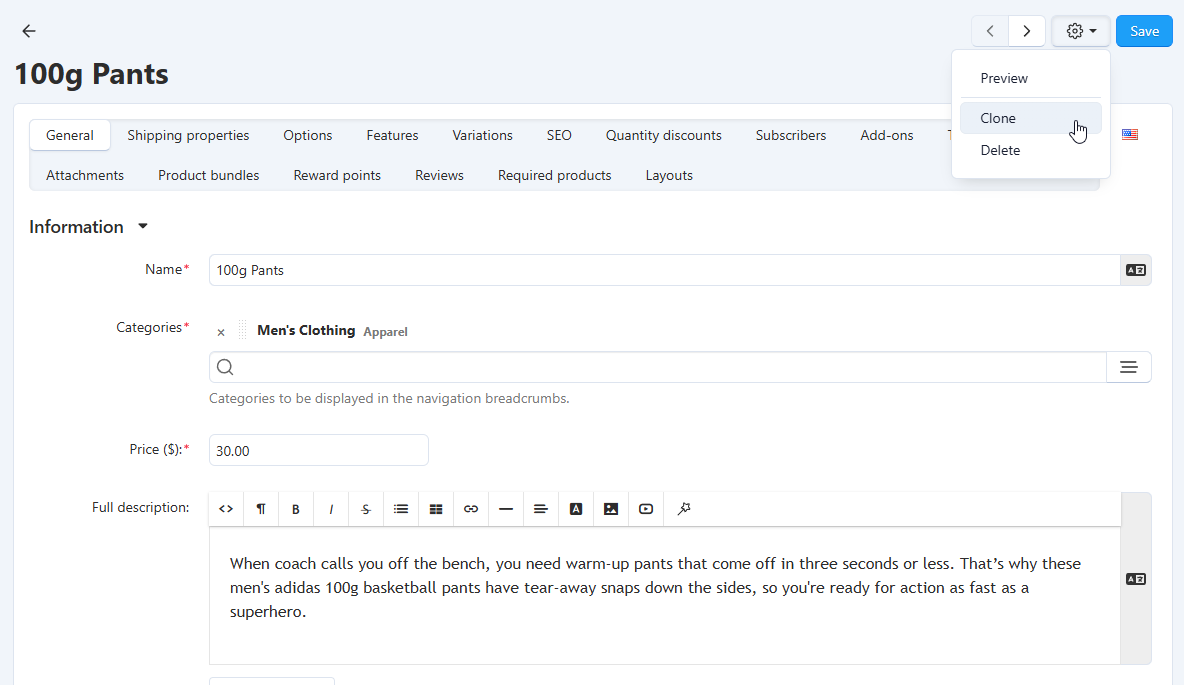
Task: Open text alignment options
Action: pyautogui.click(x=541, y=509)
